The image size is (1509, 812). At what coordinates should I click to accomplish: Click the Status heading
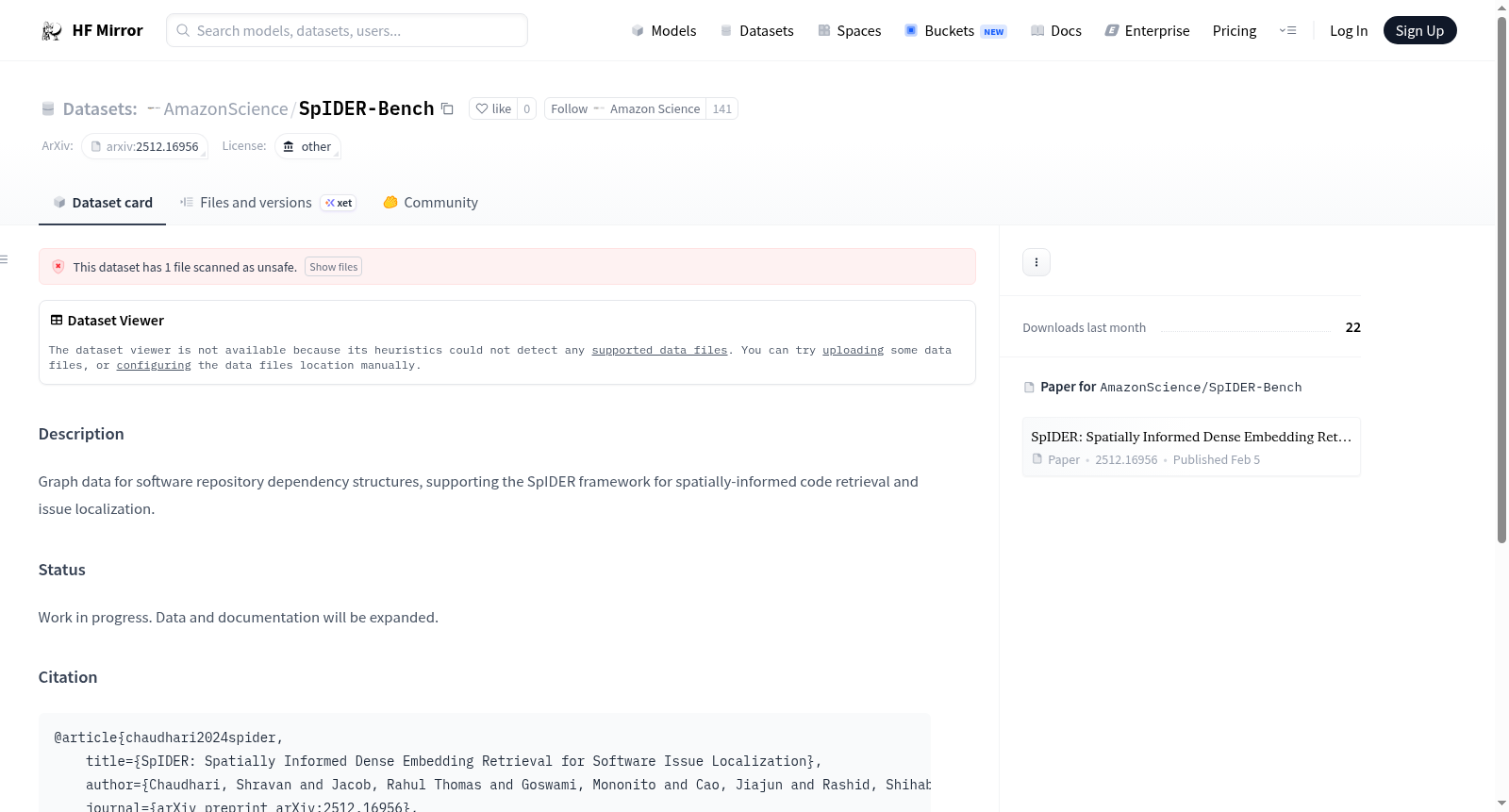pos(62,570)
